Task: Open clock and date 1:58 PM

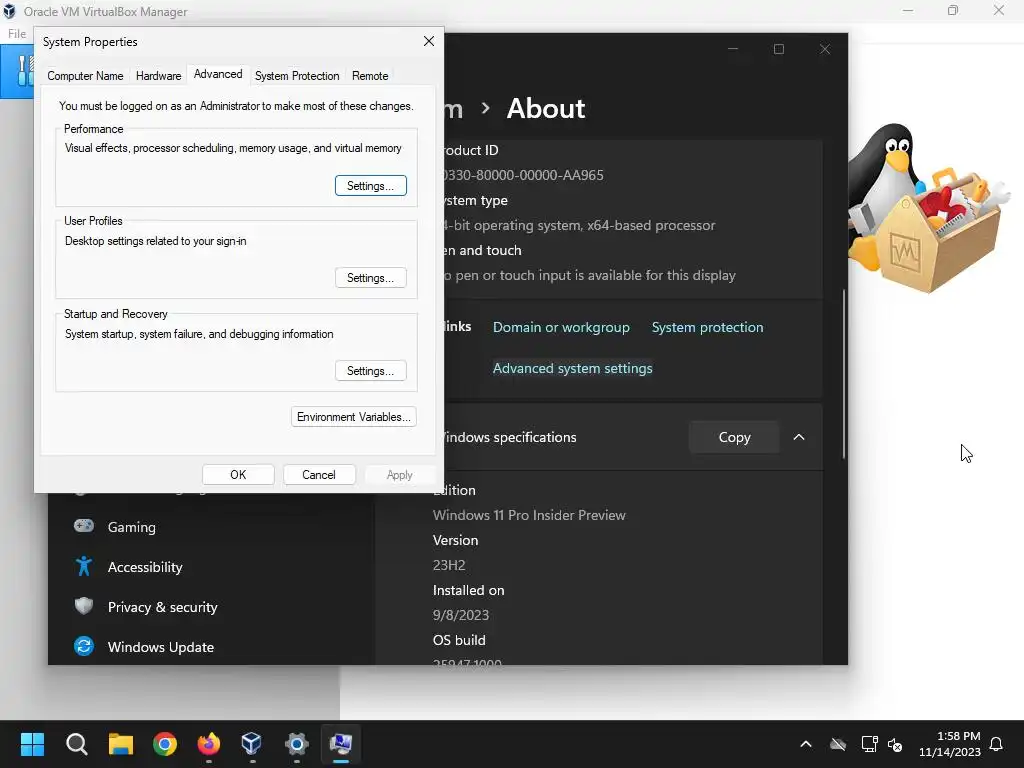Action: click(x=950, y=744)
